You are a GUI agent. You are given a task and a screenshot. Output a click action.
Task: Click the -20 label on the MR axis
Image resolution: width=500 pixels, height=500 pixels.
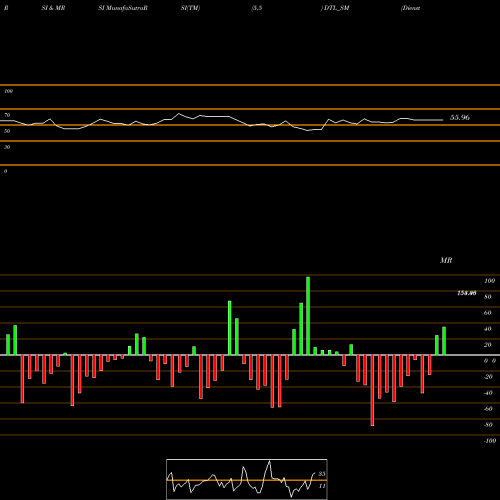(x=488, y=377)
